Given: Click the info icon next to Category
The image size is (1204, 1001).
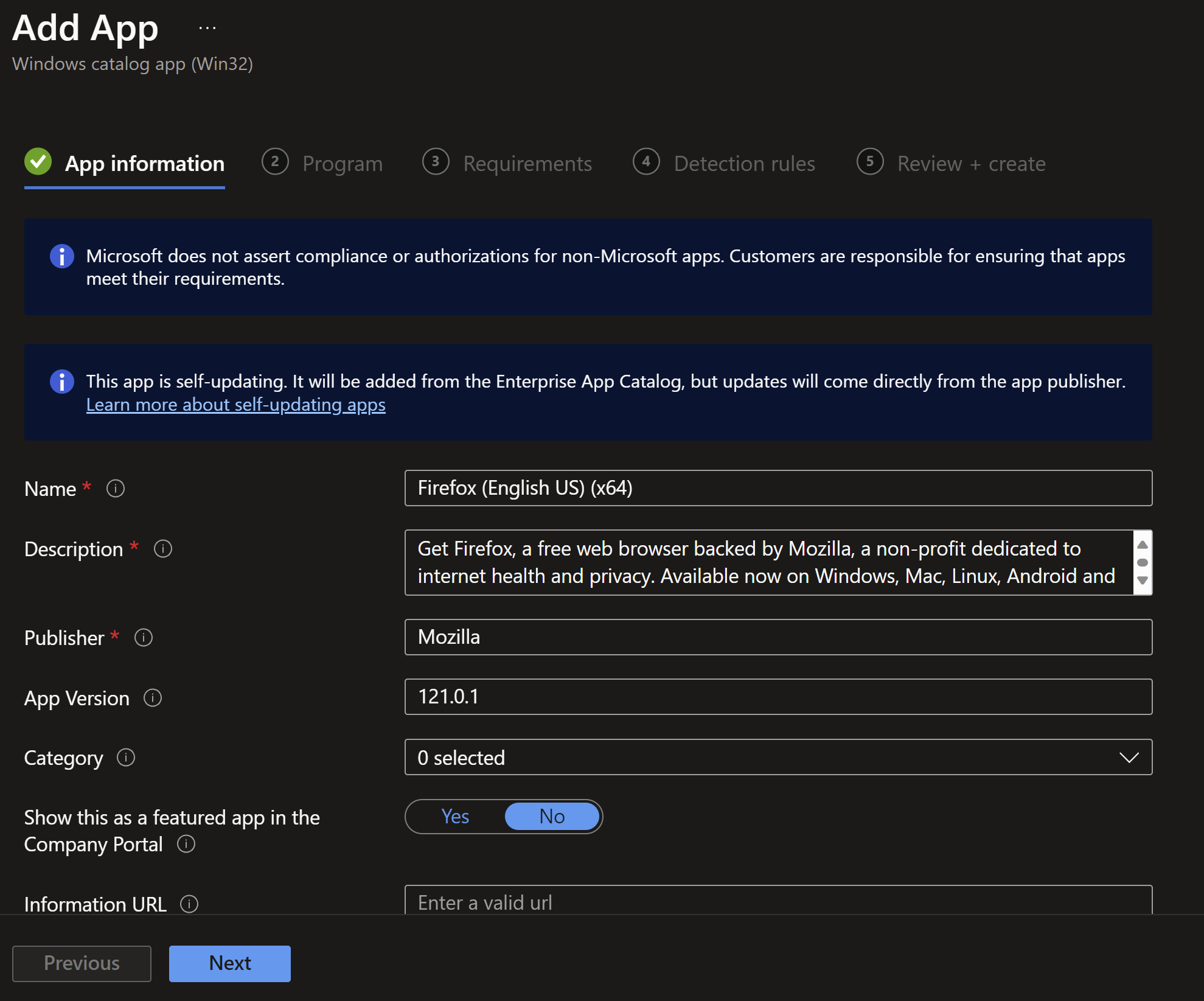Looking at the screenshot, I should 126,758.
